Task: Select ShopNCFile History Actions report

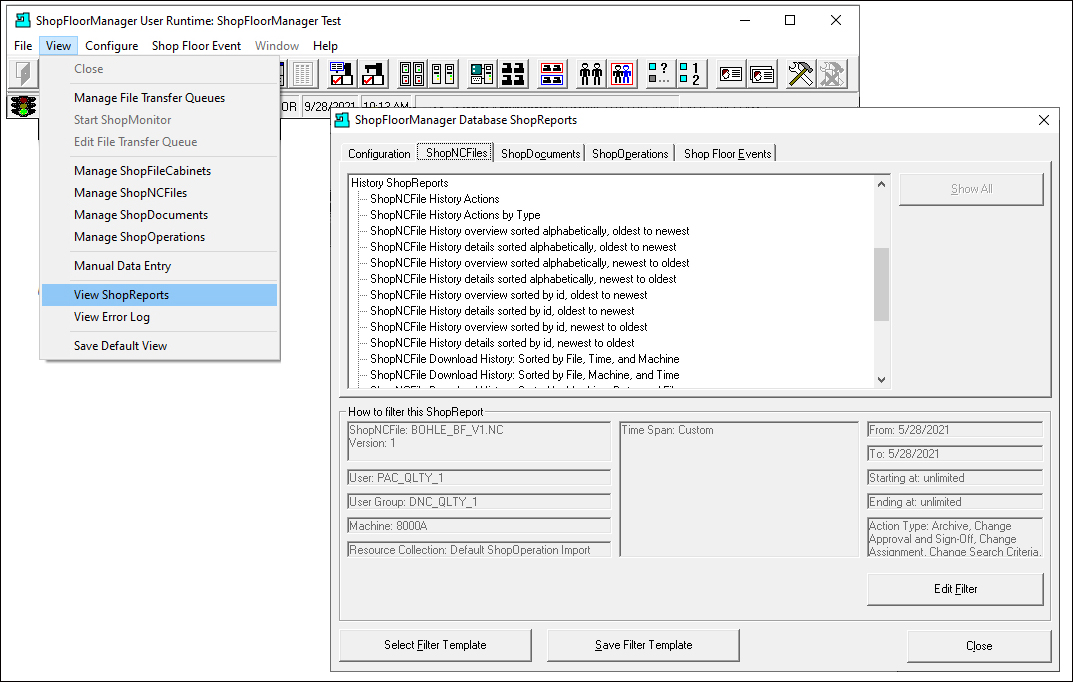Action: [435, 199]
